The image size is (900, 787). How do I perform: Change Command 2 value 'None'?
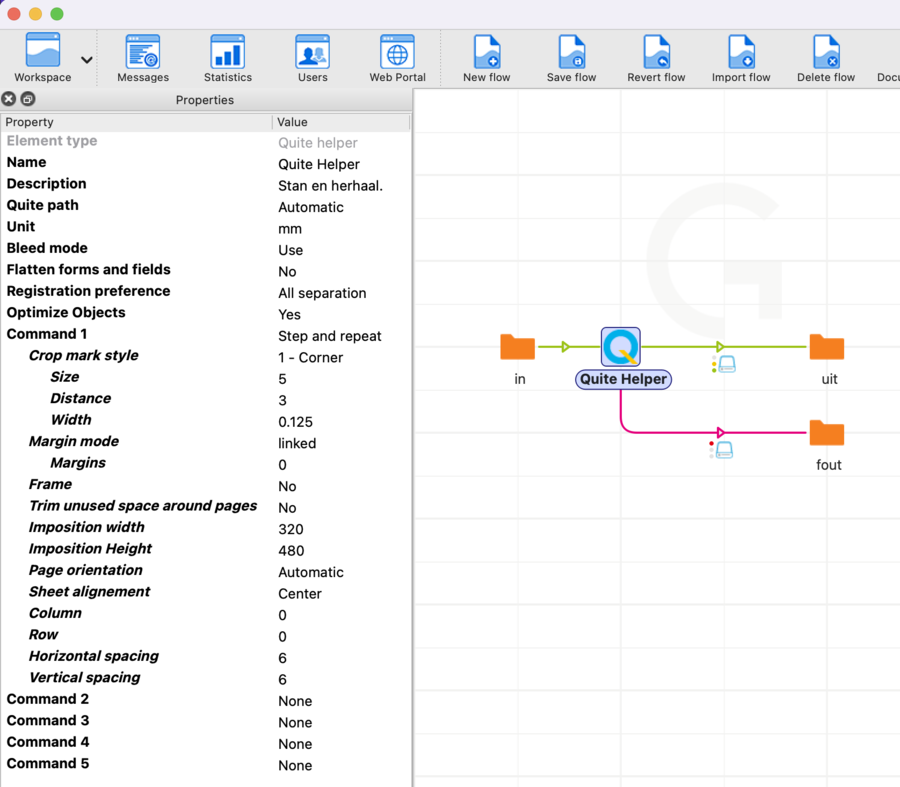[x=295, y=701]
